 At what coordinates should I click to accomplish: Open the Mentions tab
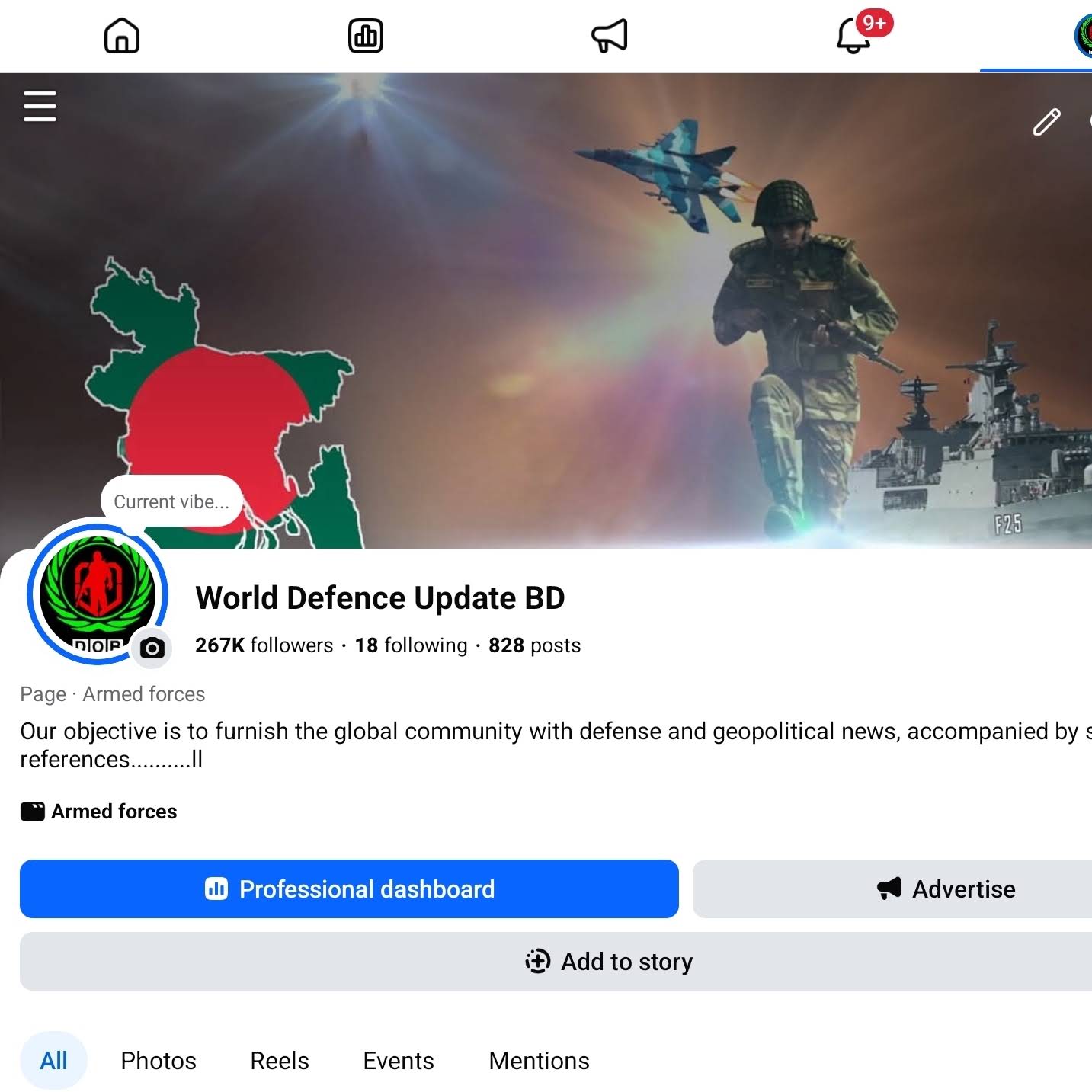[540, 1061]
